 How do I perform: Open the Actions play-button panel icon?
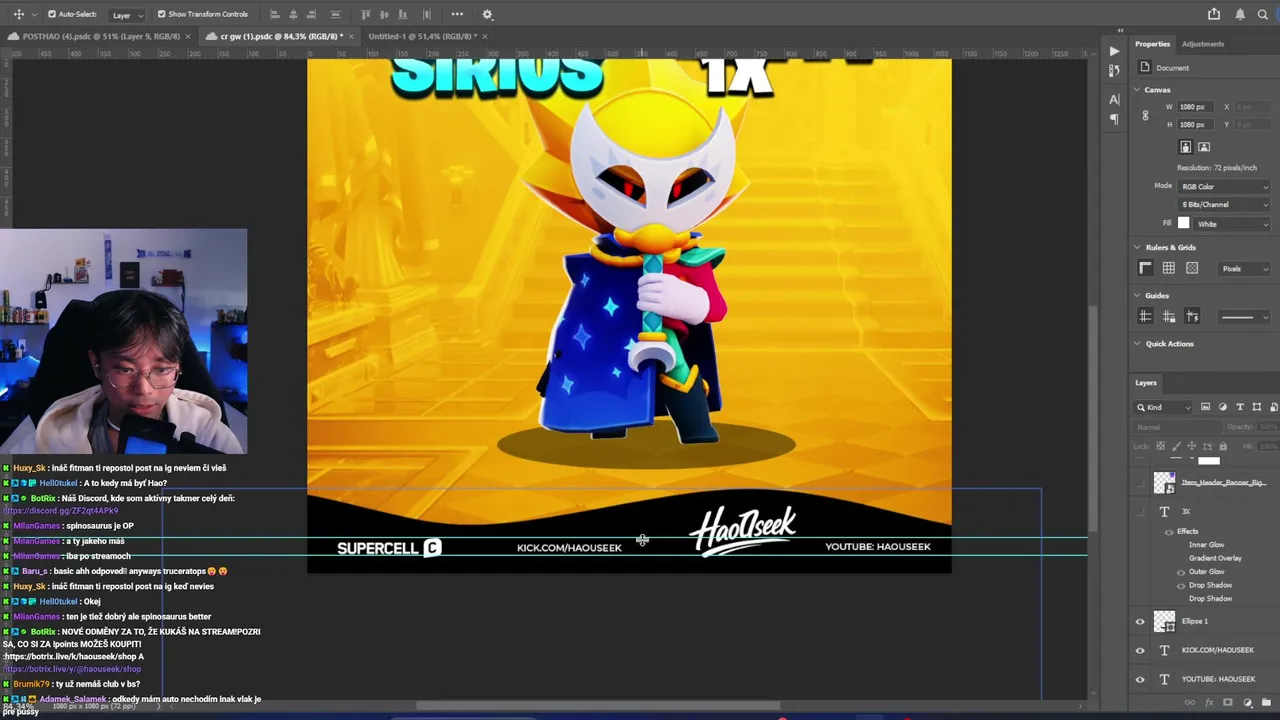1114,51
